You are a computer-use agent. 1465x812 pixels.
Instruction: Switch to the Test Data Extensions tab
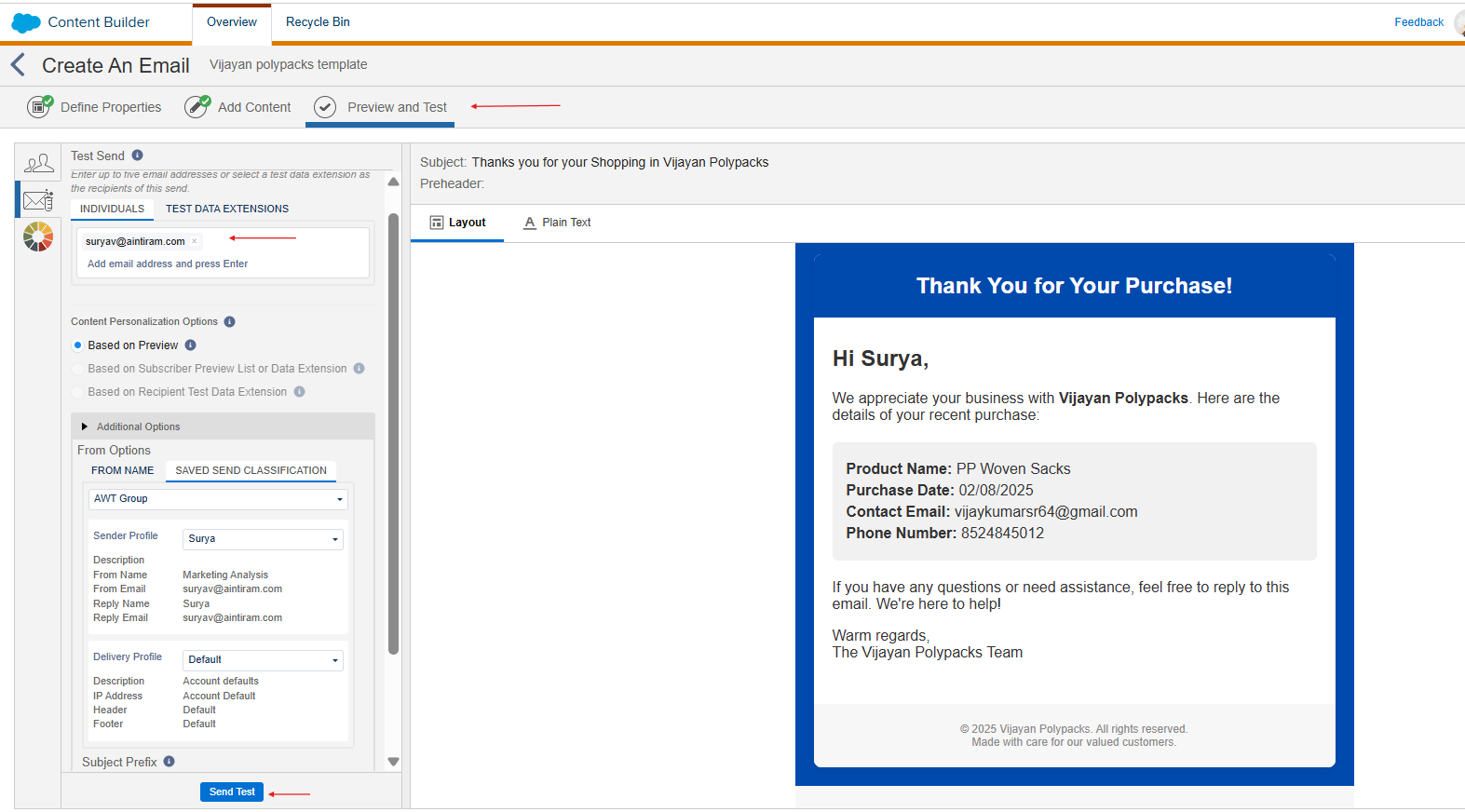[x=227, y=210]
